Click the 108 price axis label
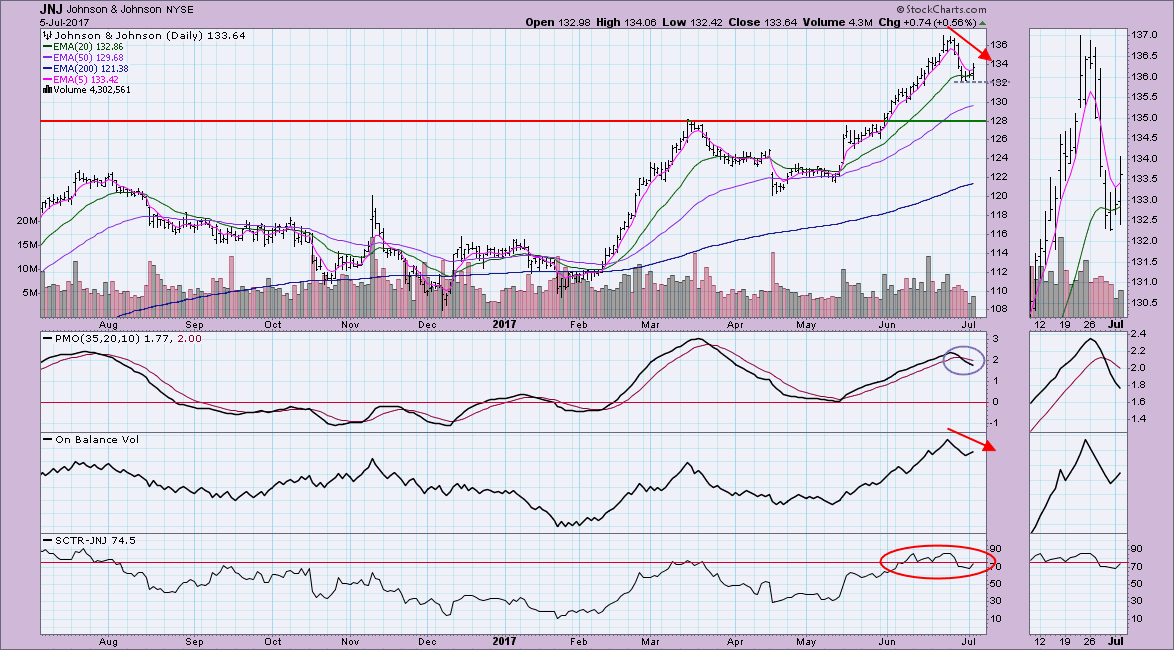Viewport: 1174px width, 650px height. click(x=999, y=309)
